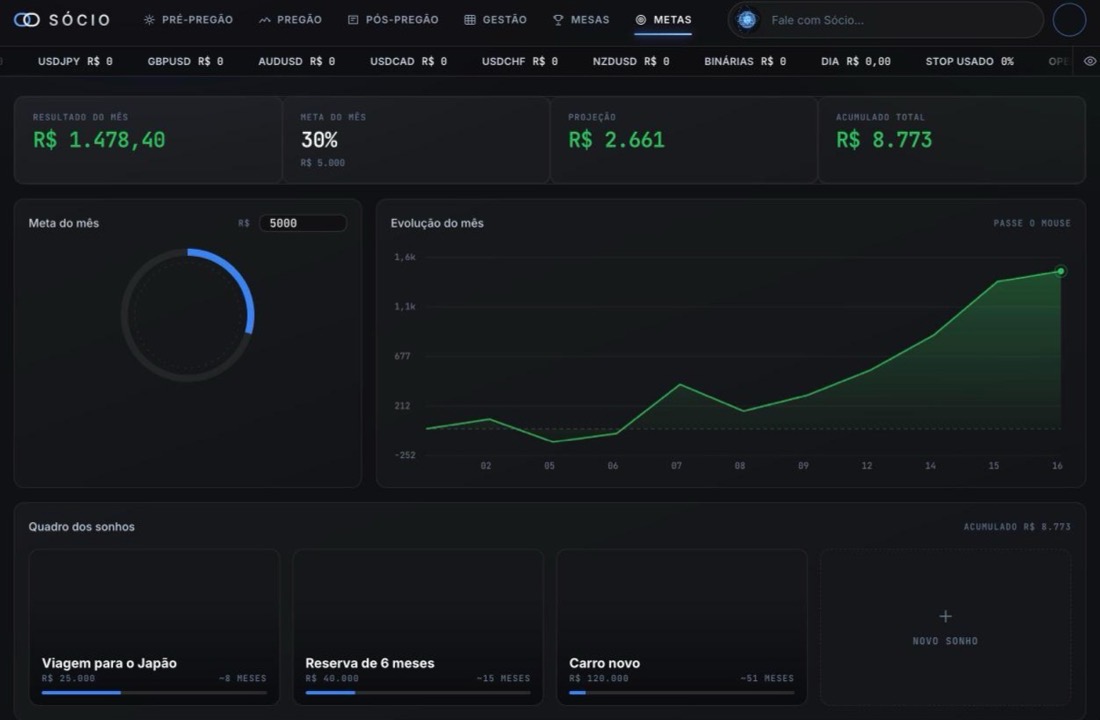The height and width of the screenshot is (720, 1100).
Task: Click the sun icon beside Pré-Pregão
Action: point(149,20)
